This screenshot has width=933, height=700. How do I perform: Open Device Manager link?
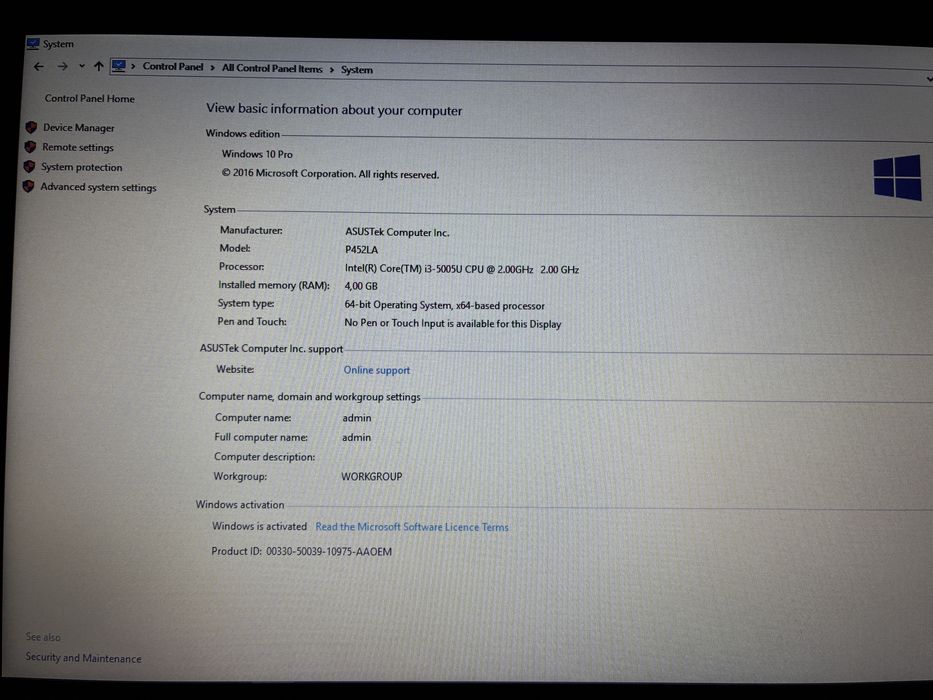coord(79,128)
